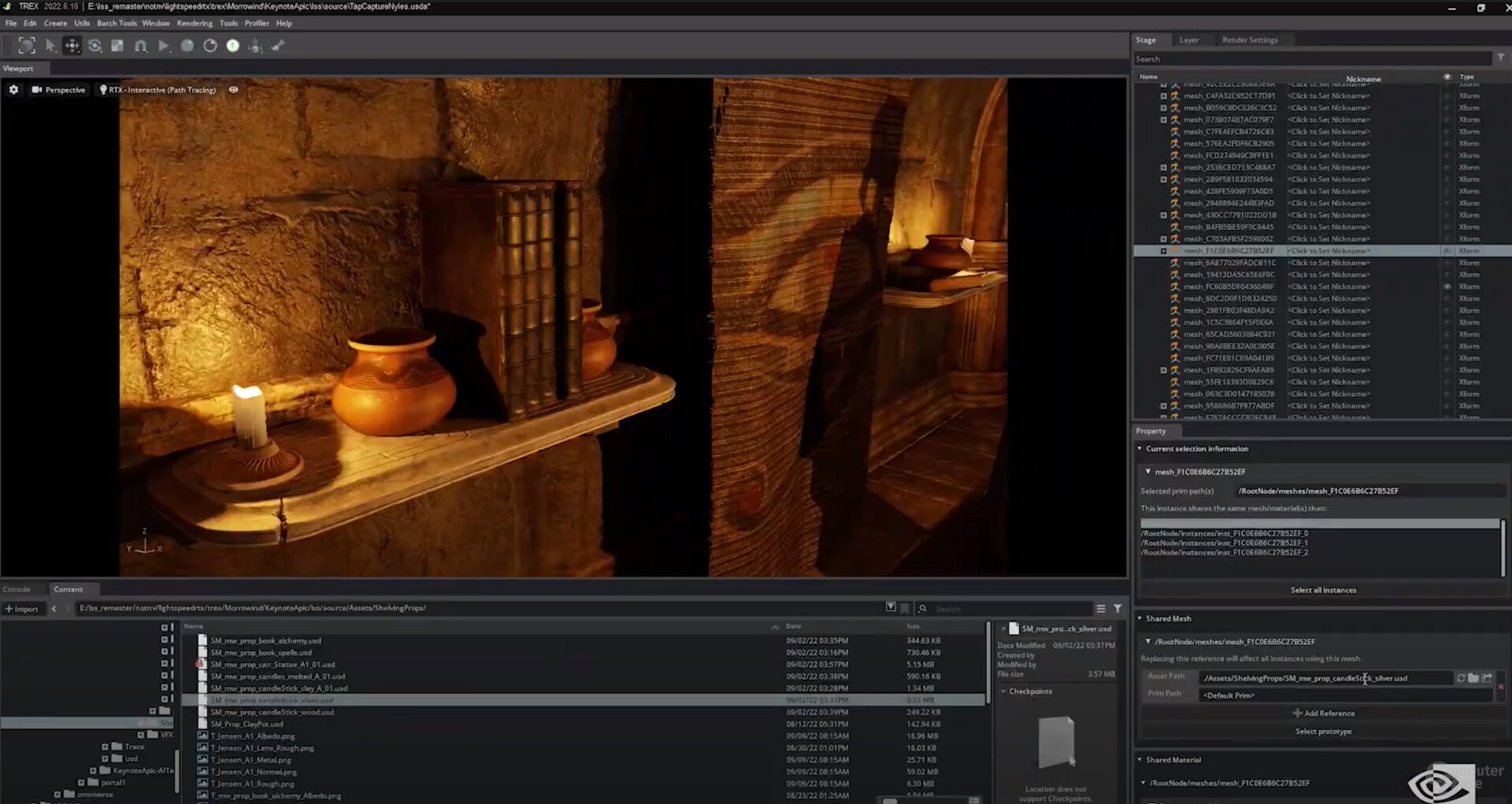1512x804 pixels.
Task: Click the locate-in-browser arrow icon
Action: click(x=1487, y=678)
